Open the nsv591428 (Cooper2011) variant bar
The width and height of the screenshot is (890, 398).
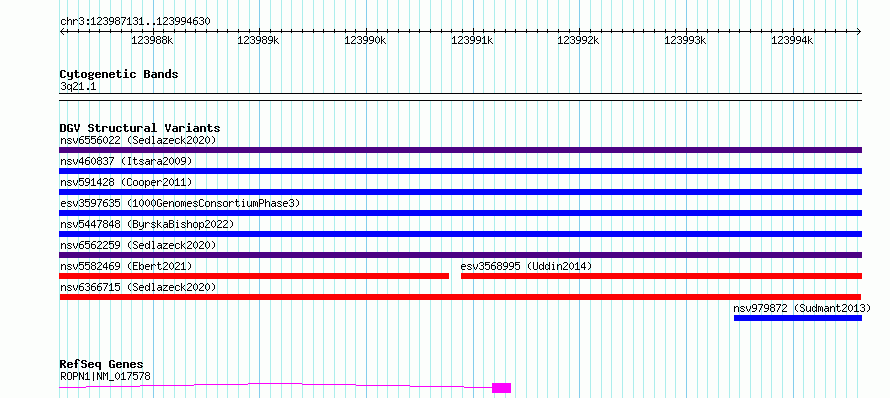(x=460, y=192)
